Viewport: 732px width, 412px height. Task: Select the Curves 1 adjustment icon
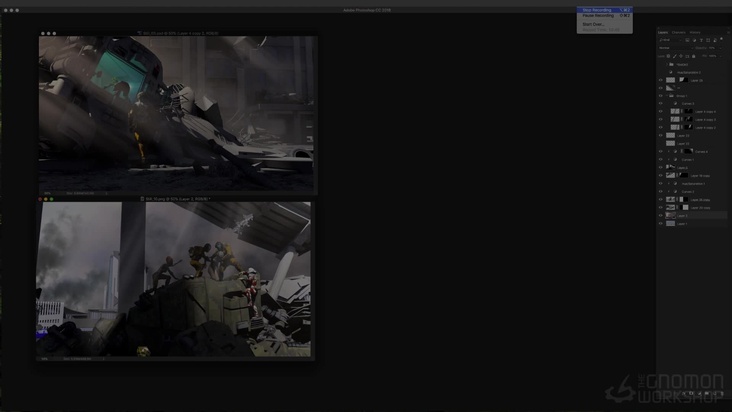[x=675, y=160]
